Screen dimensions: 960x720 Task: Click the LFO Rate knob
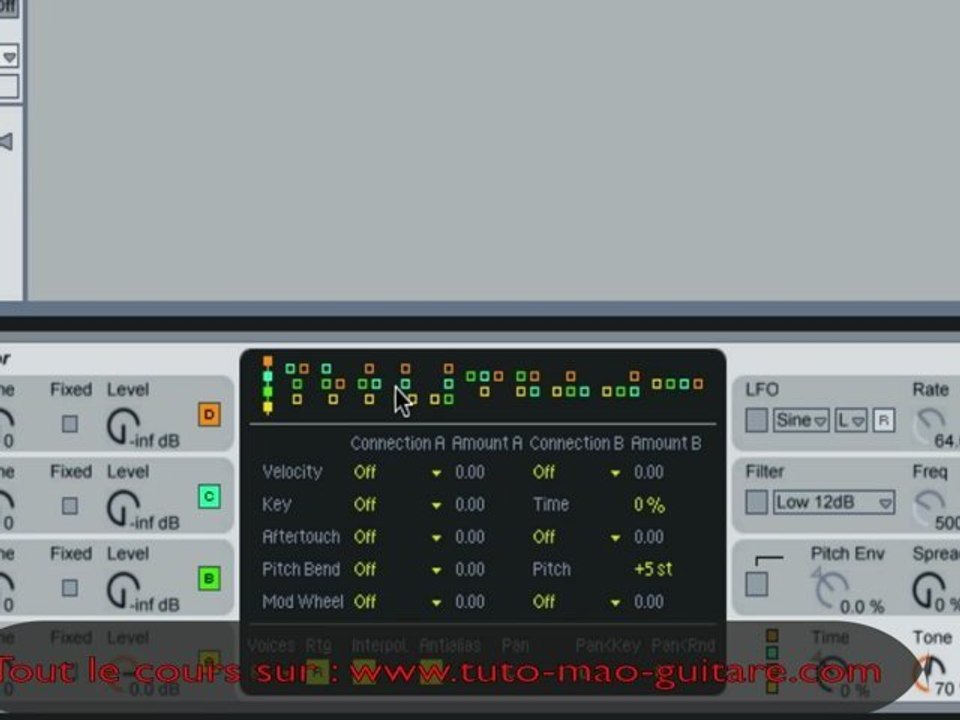click(x=929, y=425)
